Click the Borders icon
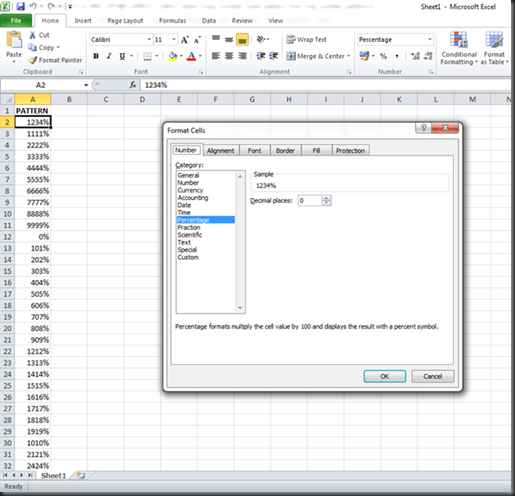Image resolution: width=515 pixels, height=496 pixels. point(147,56)
